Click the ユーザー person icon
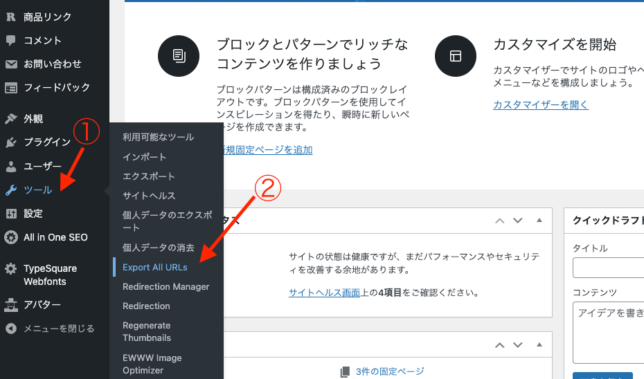The image size is (644, 379). coord(11,166)
